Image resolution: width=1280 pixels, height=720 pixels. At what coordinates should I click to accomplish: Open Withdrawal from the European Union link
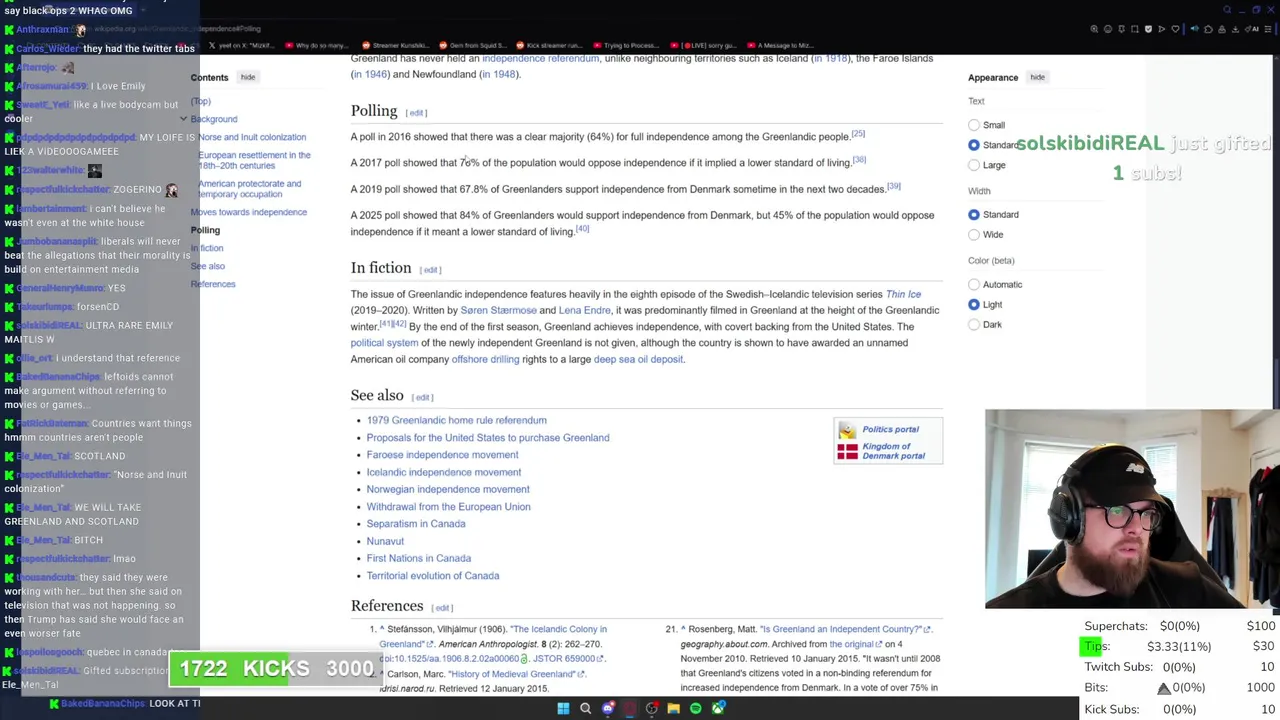448,507
